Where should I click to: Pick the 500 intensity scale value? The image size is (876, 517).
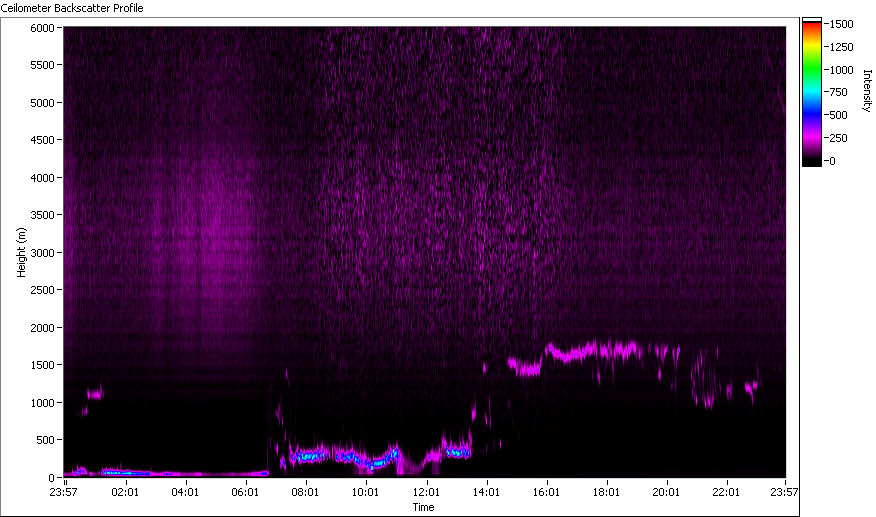pyautogui.click(x=839, y=115)
